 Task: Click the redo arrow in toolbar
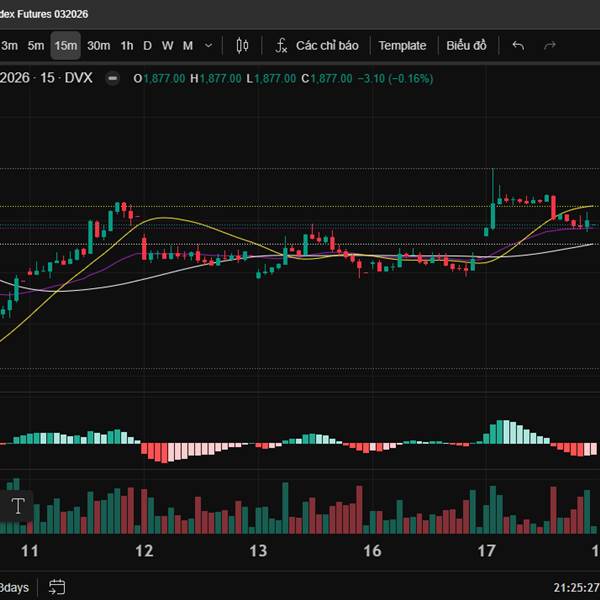(x=549, y=45)
